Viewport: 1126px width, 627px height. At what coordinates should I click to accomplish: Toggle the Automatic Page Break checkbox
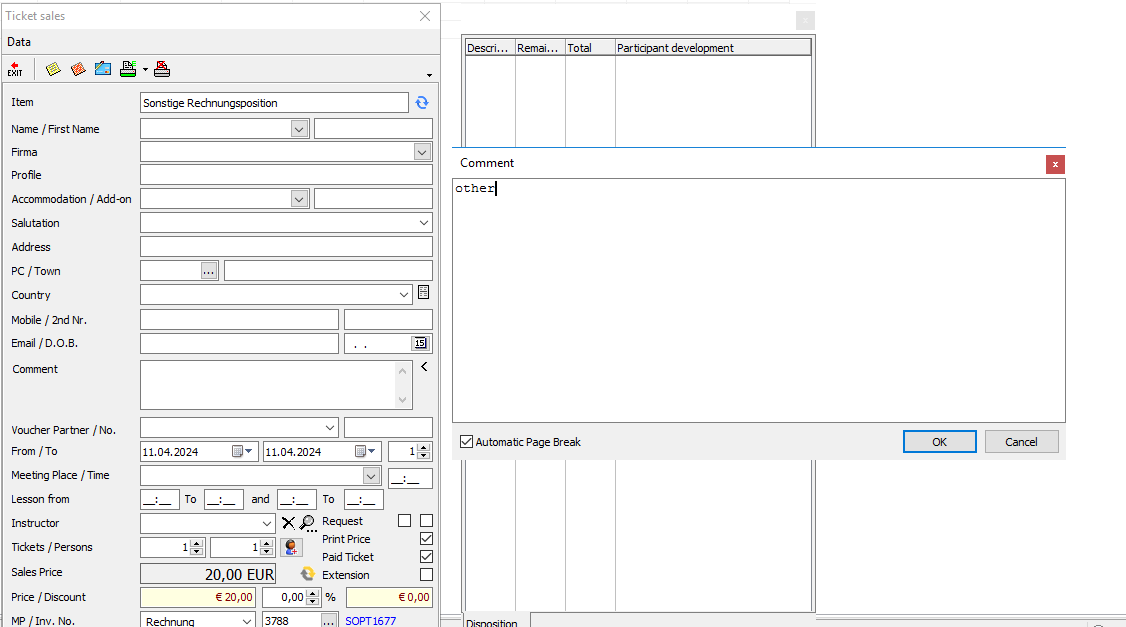pyautogui.click(x=467, y=442)
